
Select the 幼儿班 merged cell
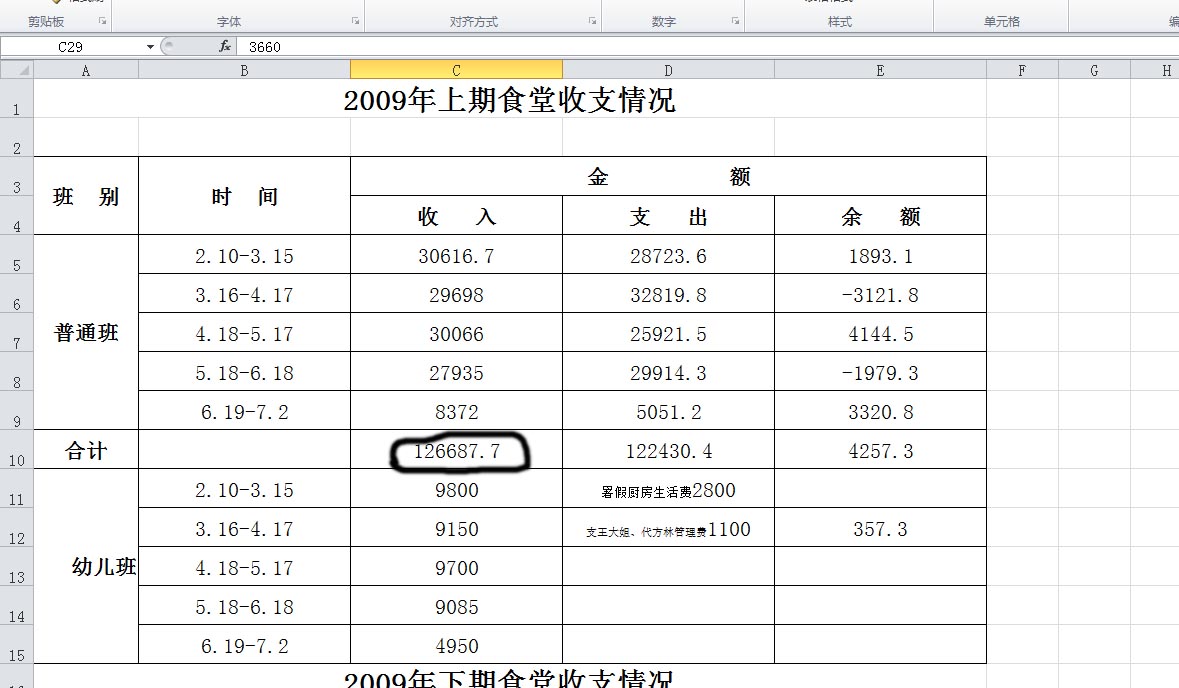[86, 568]
